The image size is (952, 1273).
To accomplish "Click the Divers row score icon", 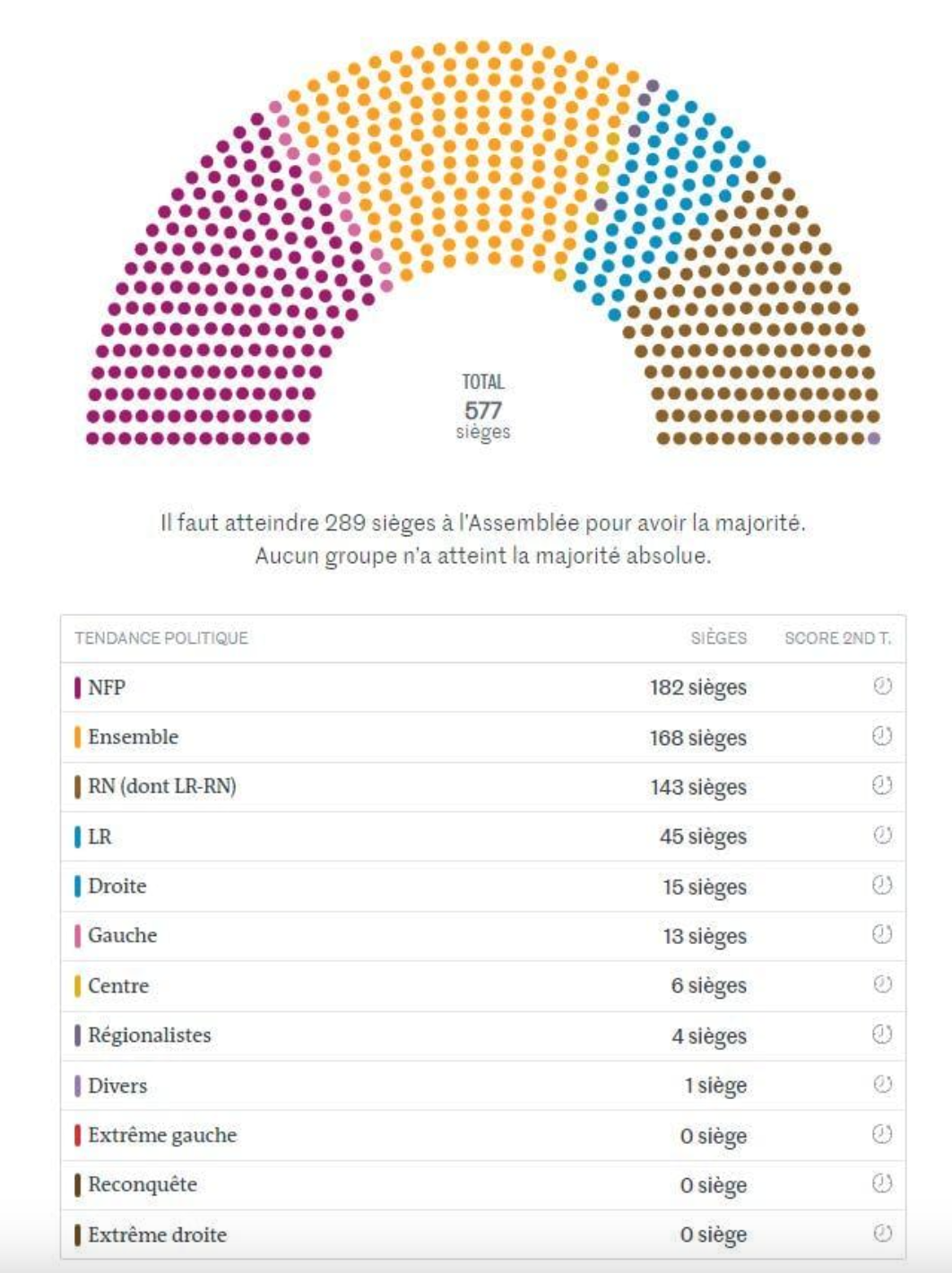I will pyautogui.click(x=882, y=1084).
